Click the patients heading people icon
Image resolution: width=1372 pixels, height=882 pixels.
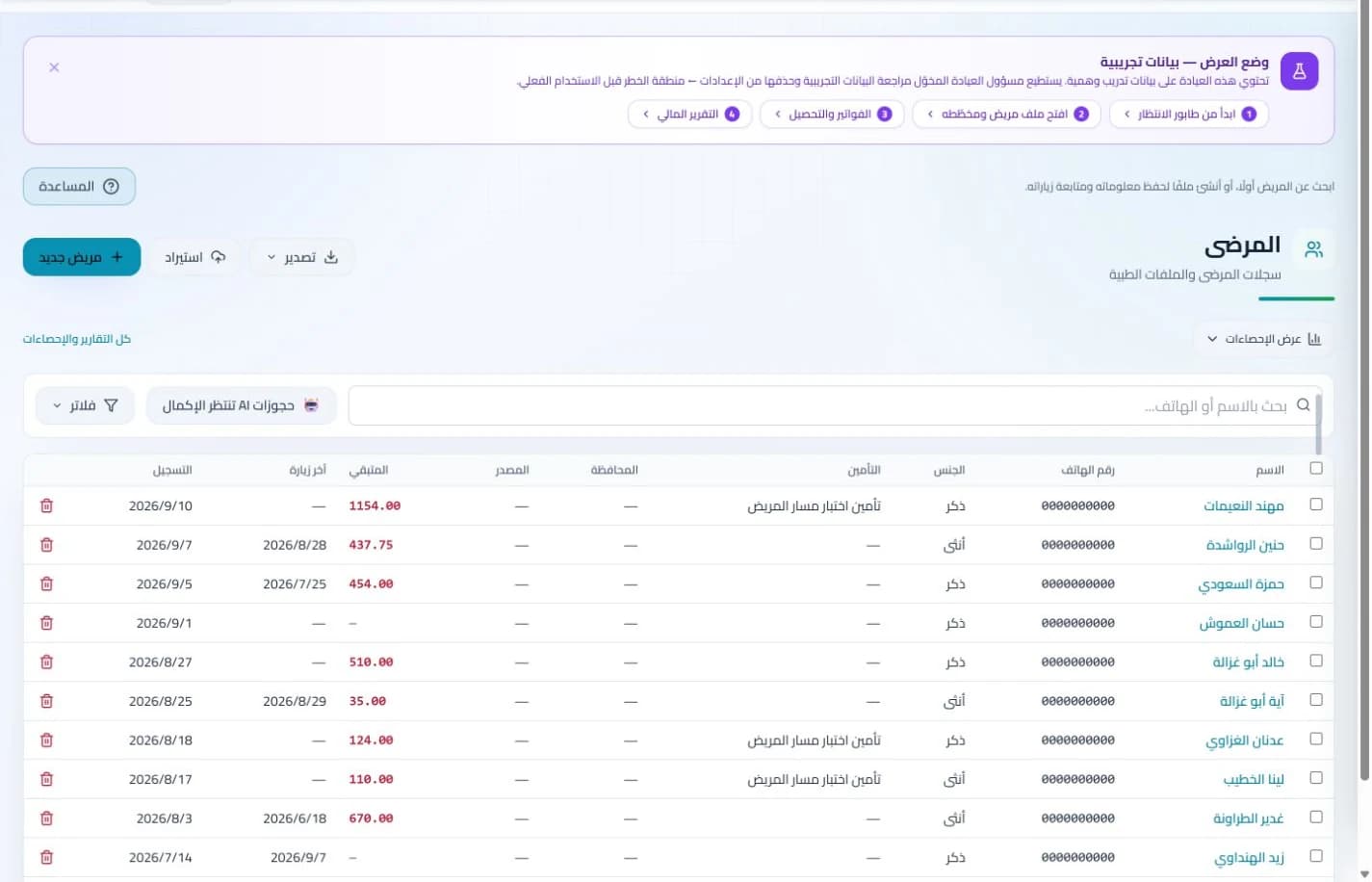point(1313,249)
